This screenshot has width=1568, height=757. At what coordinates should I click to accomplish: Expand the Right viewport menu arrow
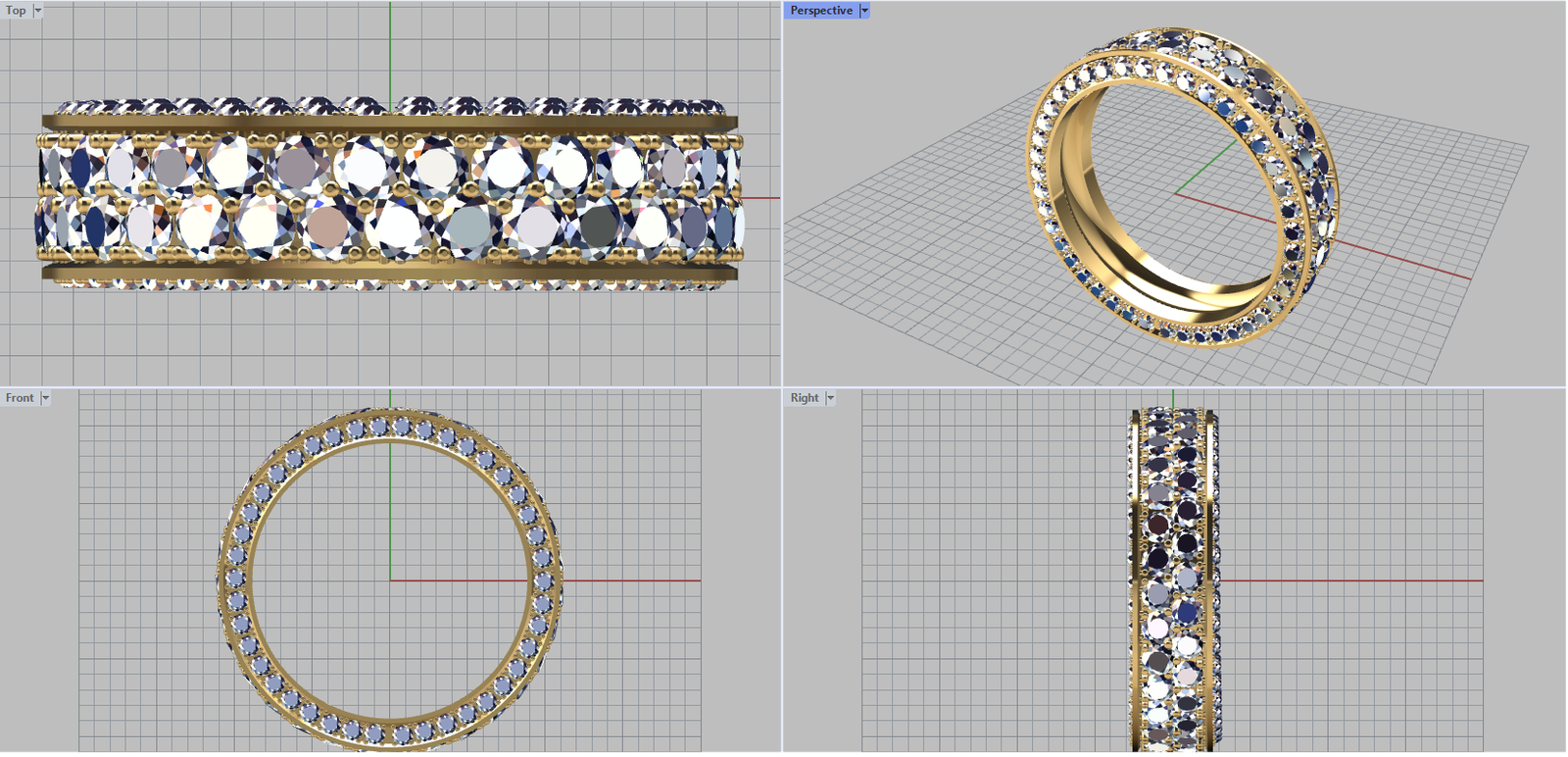coord(830,398)
